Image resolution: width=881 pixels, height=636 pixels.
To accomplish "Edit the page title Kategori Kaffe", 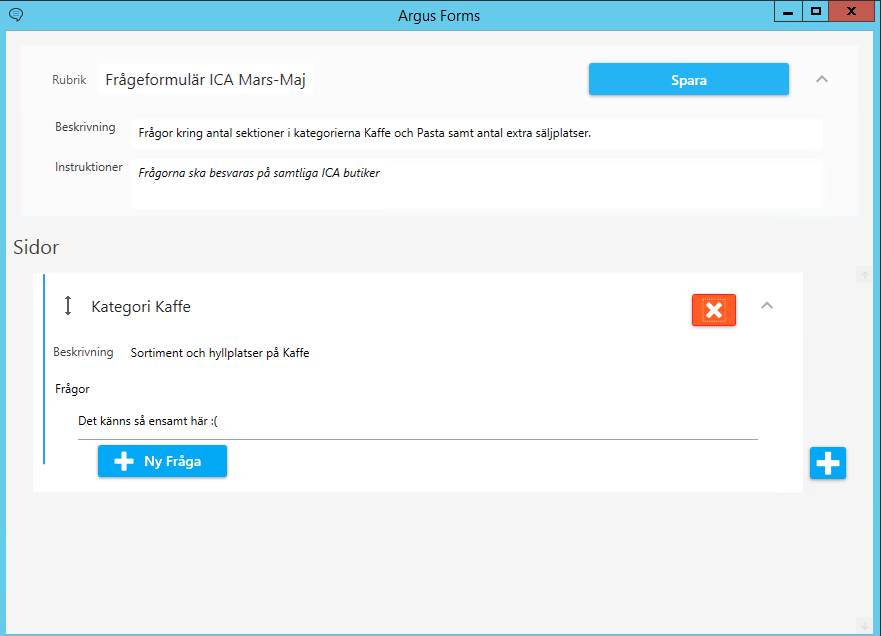I will 141,307.
